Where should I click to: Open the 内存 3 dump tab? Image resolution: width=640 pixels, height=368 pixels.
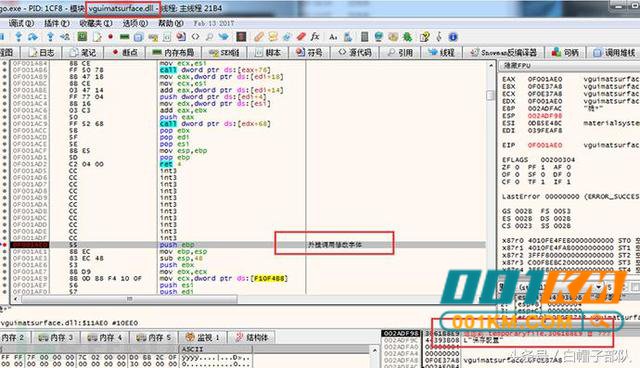coord(55,337)
